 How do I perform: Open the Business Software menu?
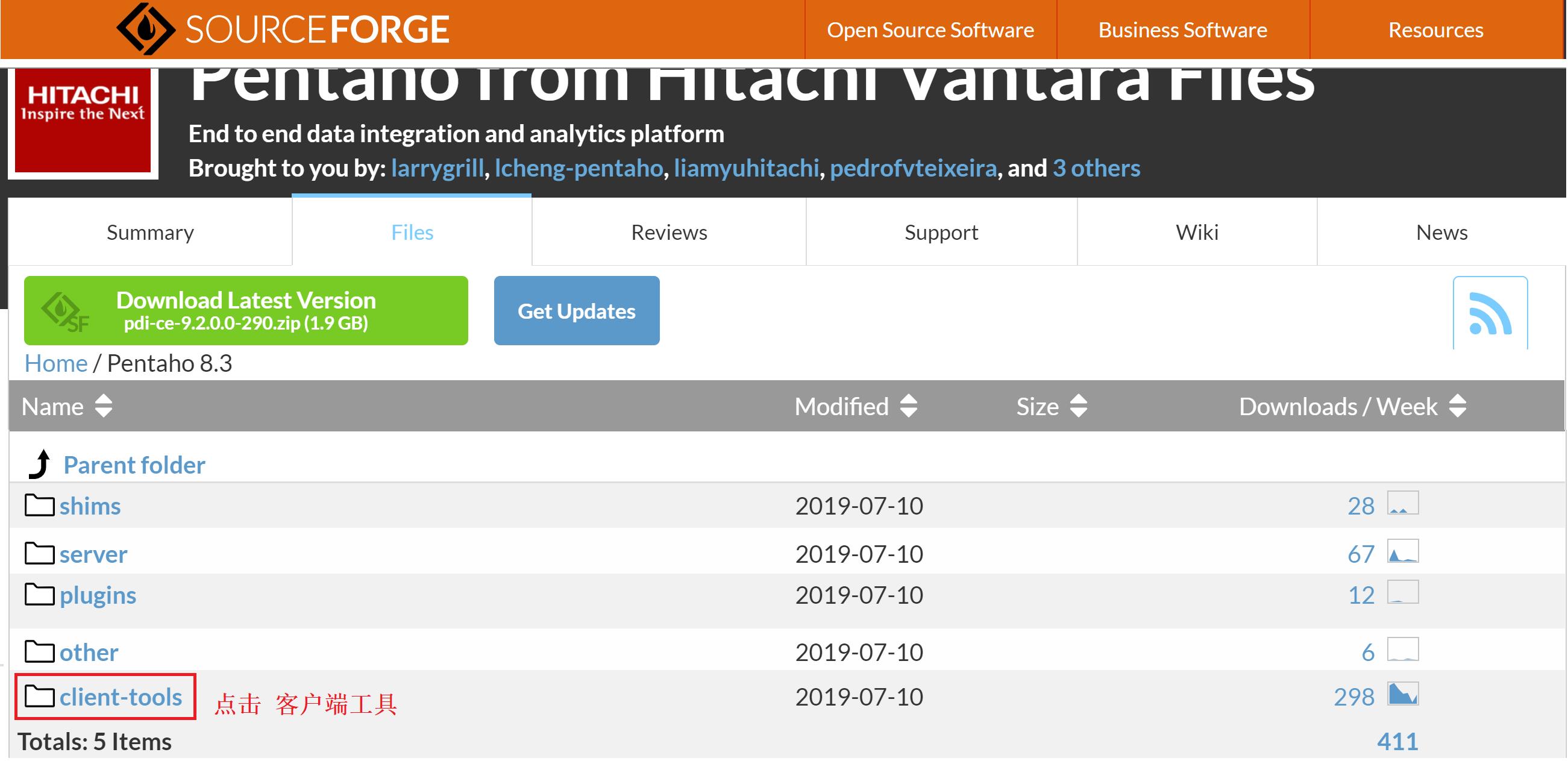(x=1183, y=30)
